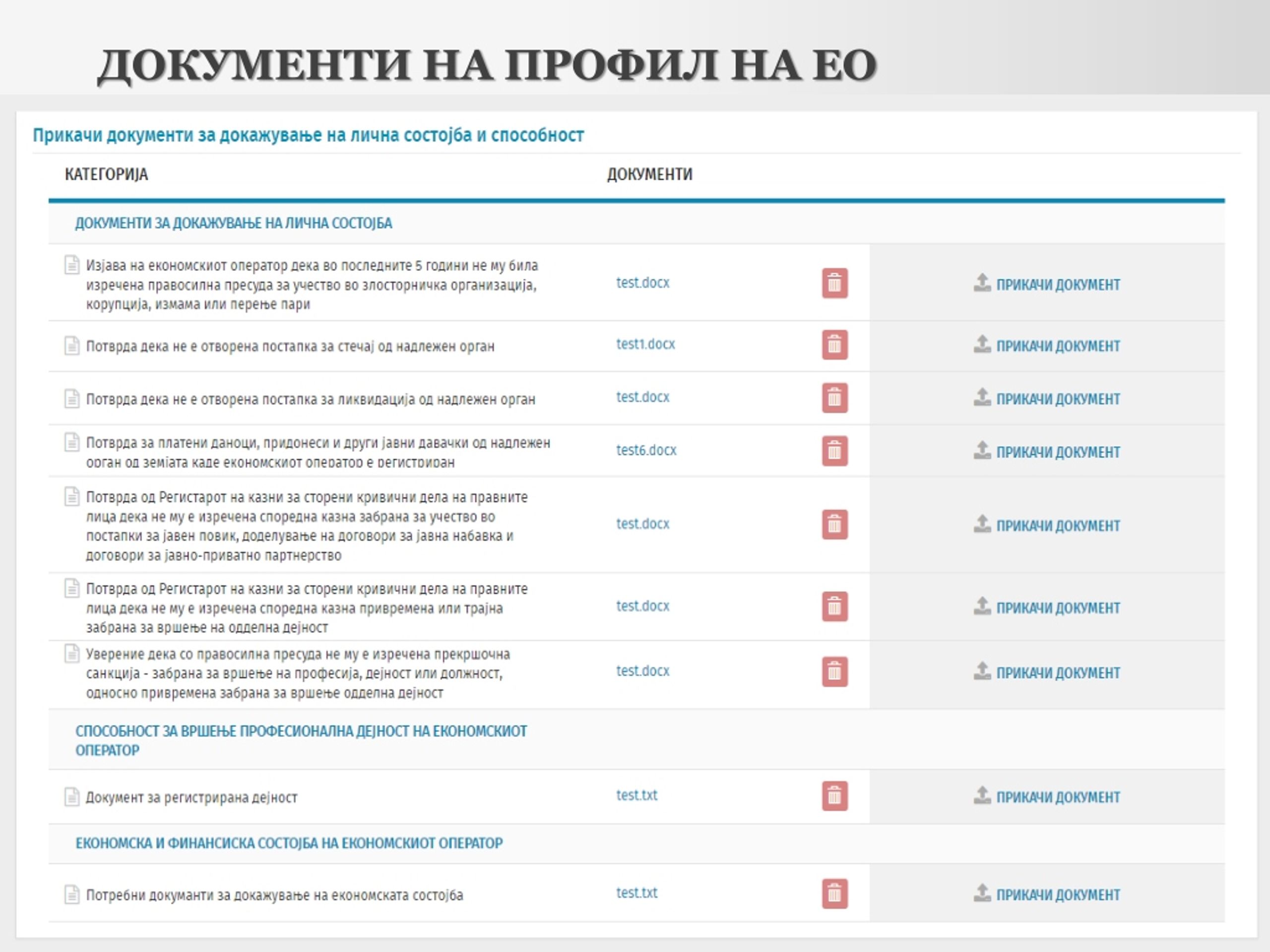Click the title Прикачи документи за докажување
The width and height of the screenshot is (1270, 952).
point(308,135)
